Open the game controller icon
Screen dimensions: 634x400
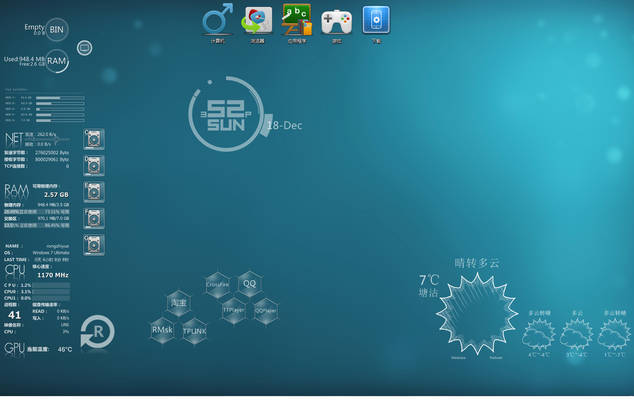coord(336,19)
